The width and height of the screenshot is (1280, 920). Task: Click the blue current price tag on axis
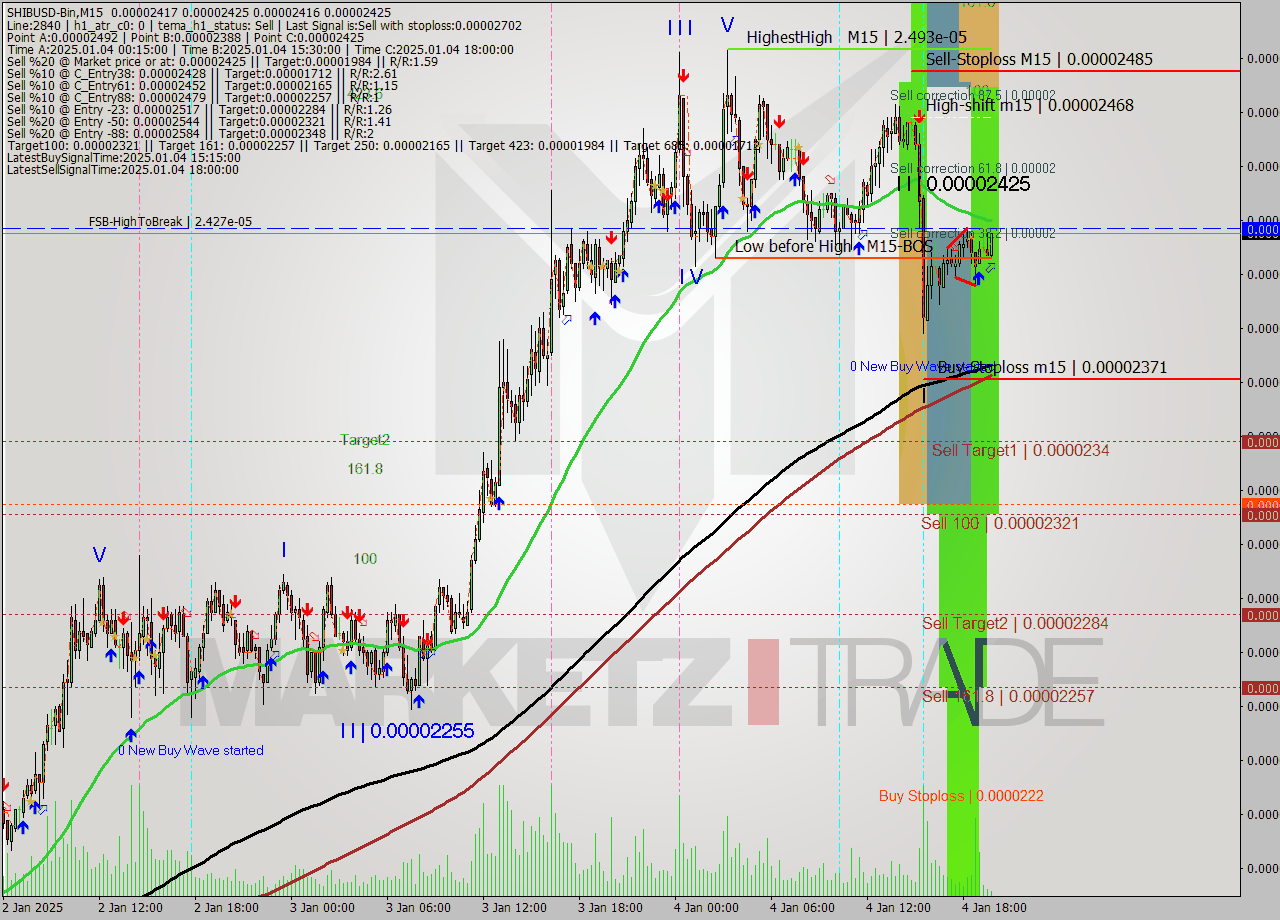[x=1260, y=230]
